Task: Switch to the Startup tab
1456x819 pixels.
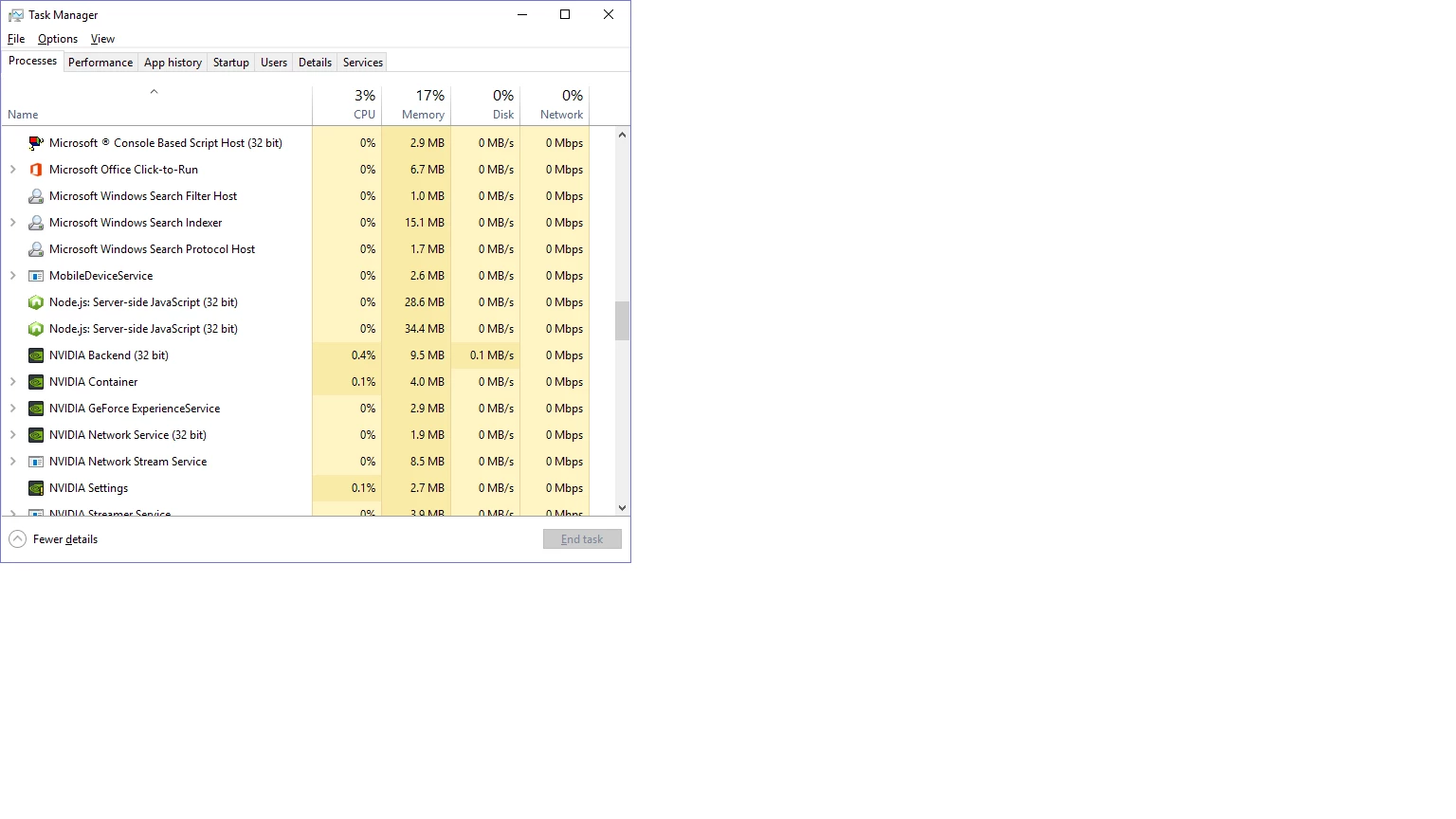Action: point(231,63)
